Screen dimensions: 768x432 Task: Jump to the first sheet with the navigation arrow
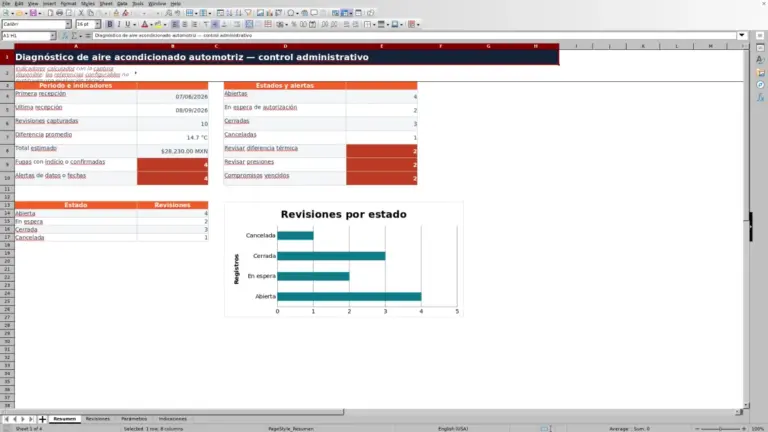(x=6, y=419)
